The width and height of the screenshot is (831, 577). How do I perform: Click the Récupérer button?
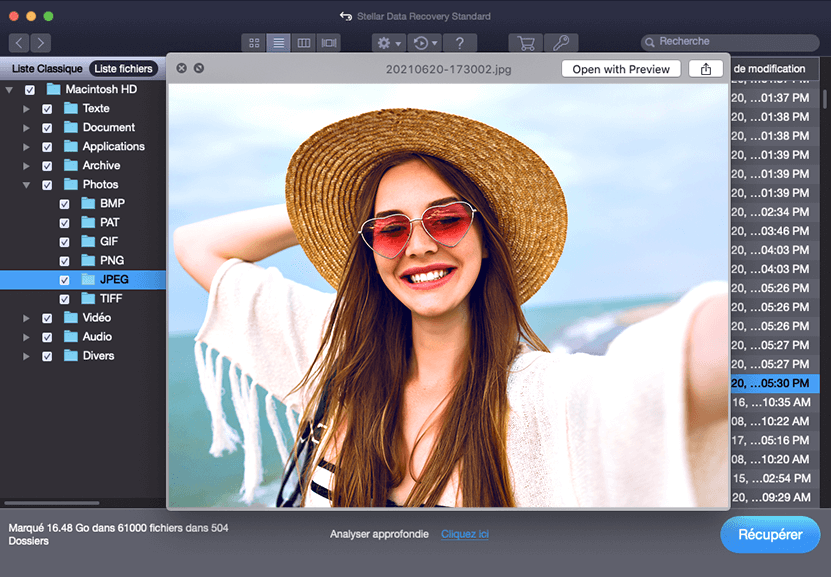pyautogui.click(x=769, y=534)
